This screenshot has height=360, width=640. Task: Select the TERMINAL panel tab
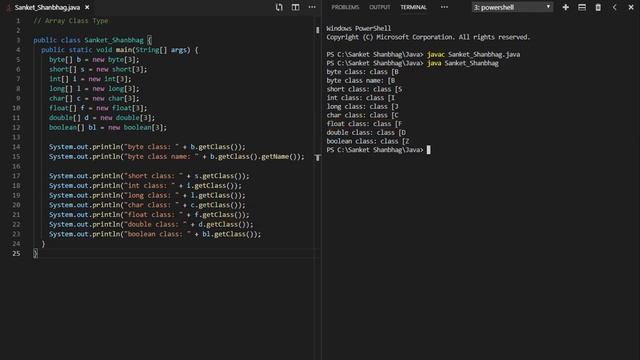point(413,7)
